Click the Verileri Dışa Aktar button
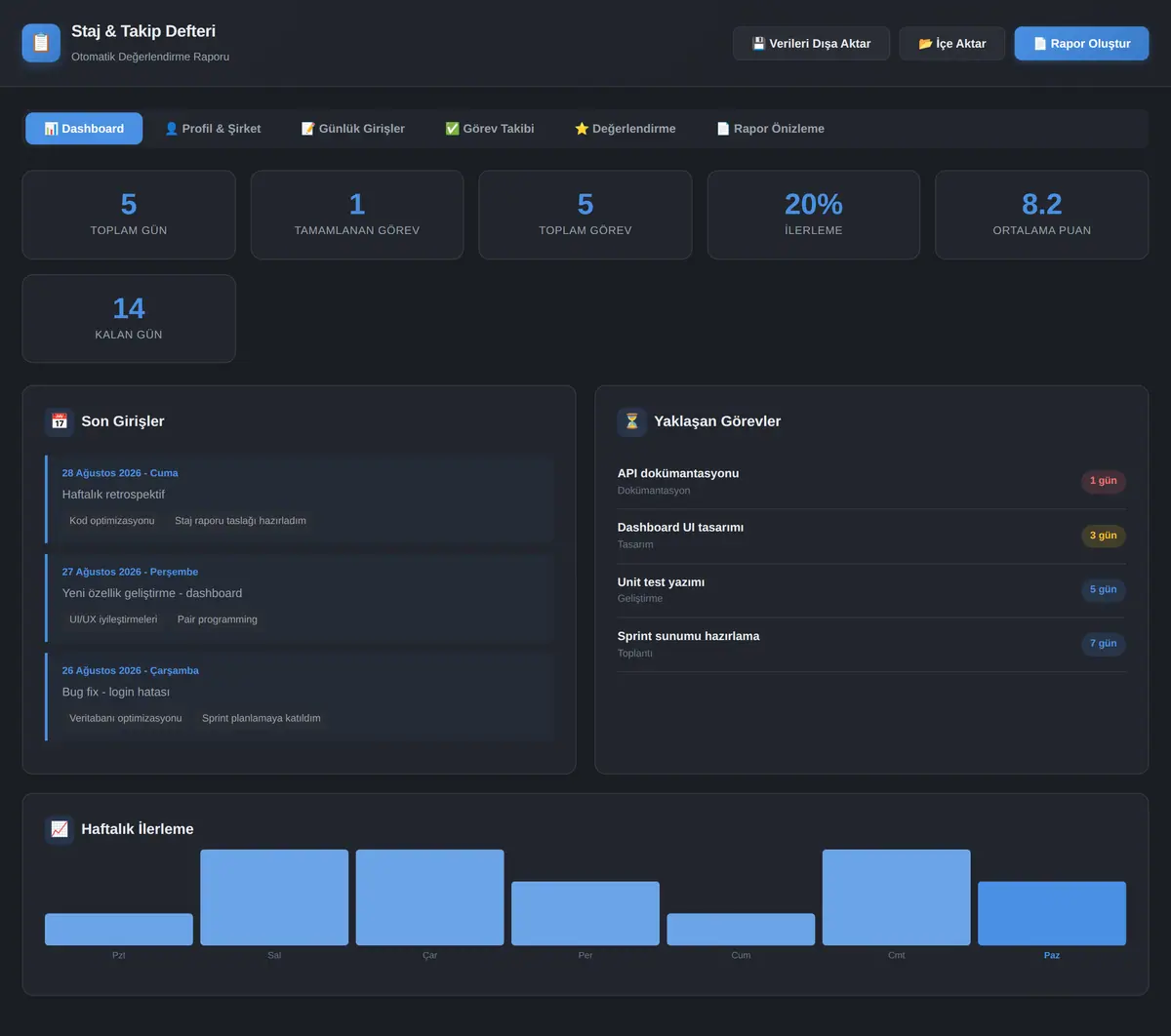The height and width of the screenshot is (1036, 1171). point(811,44)
